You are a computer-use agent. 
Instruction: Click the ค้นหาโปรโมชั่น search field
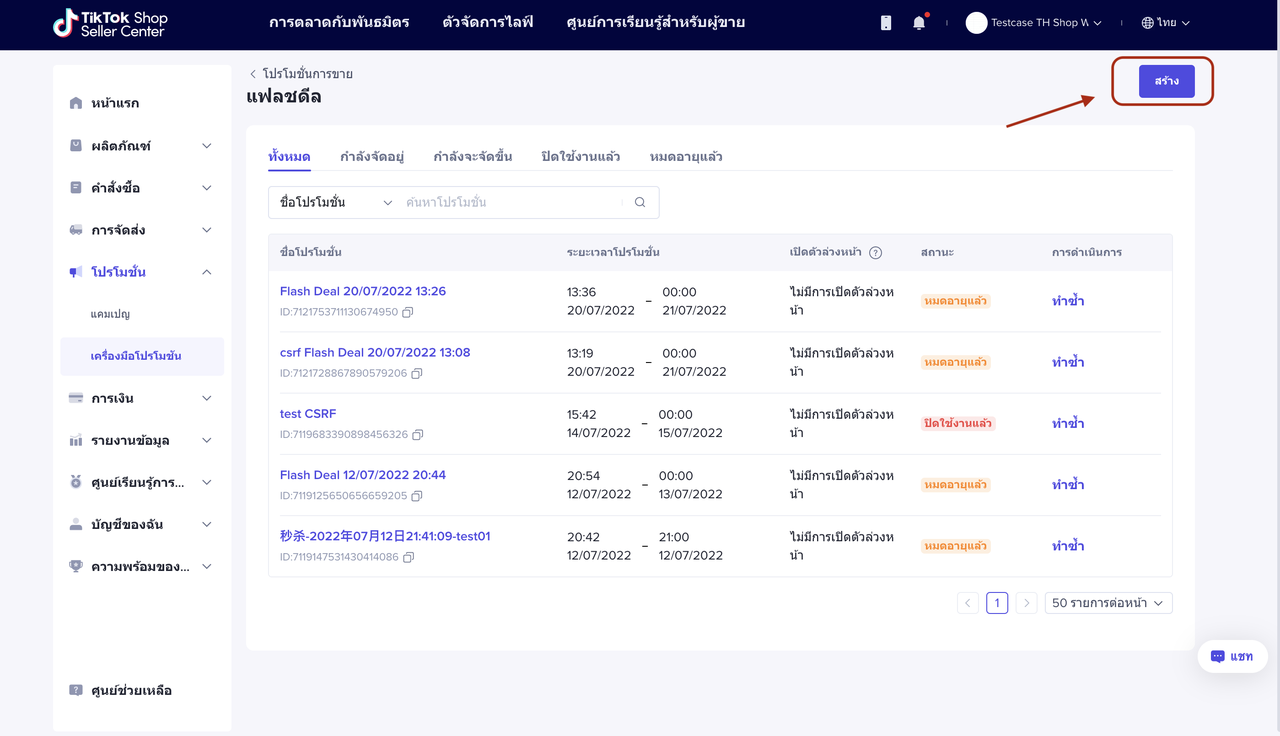510,202
